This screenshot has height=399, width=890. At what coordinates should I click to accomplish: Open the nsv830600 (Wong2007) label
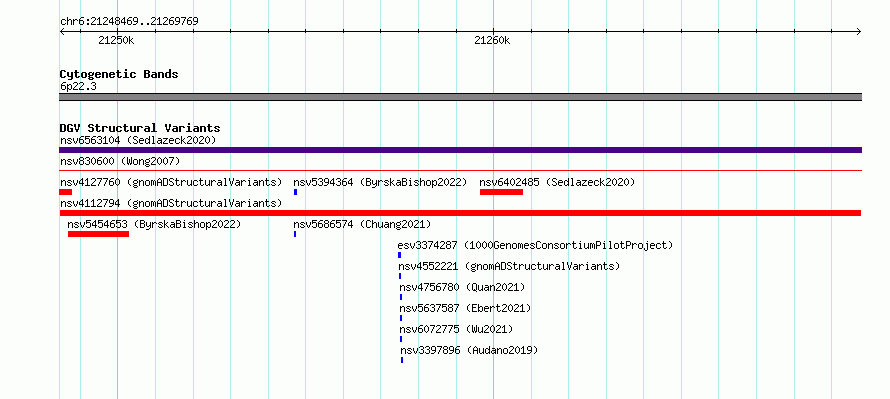[x=120, y=161]
